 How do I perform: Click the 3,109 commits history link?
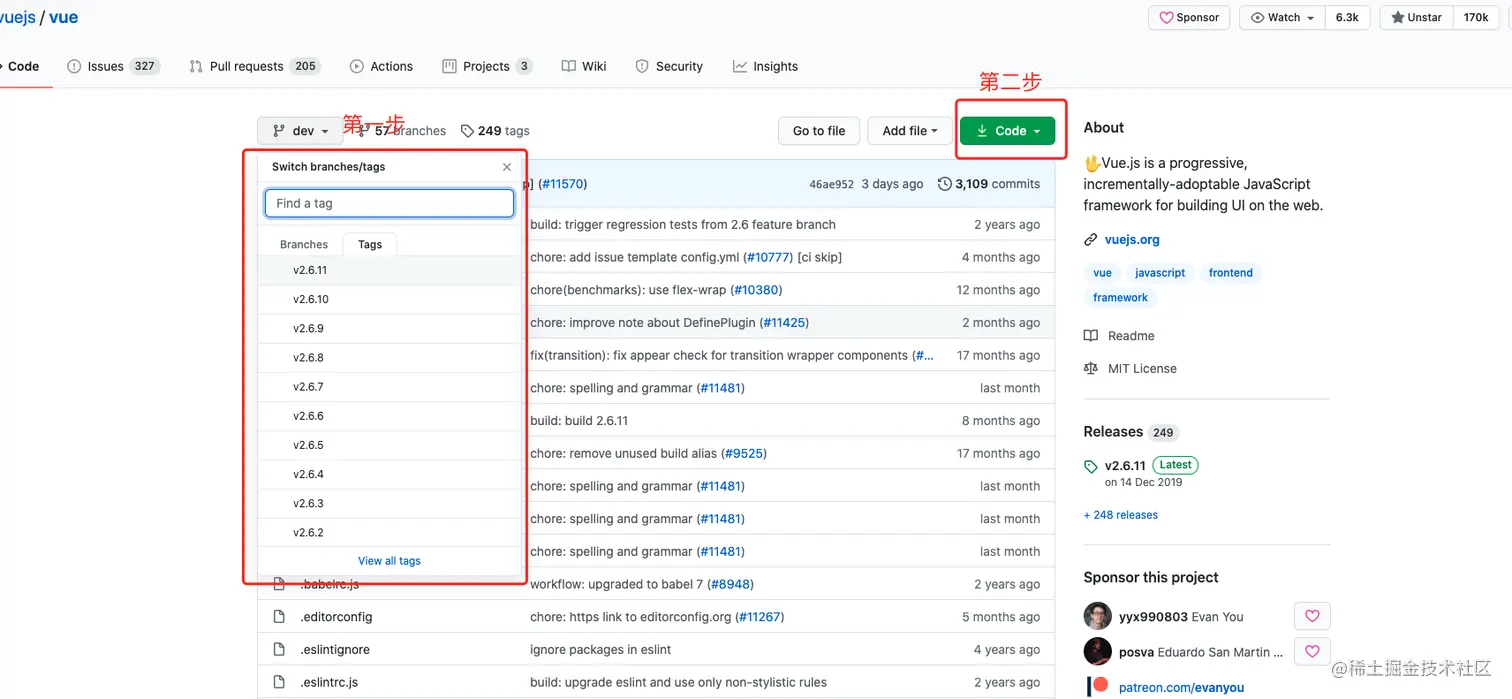[x=989, y=184]
